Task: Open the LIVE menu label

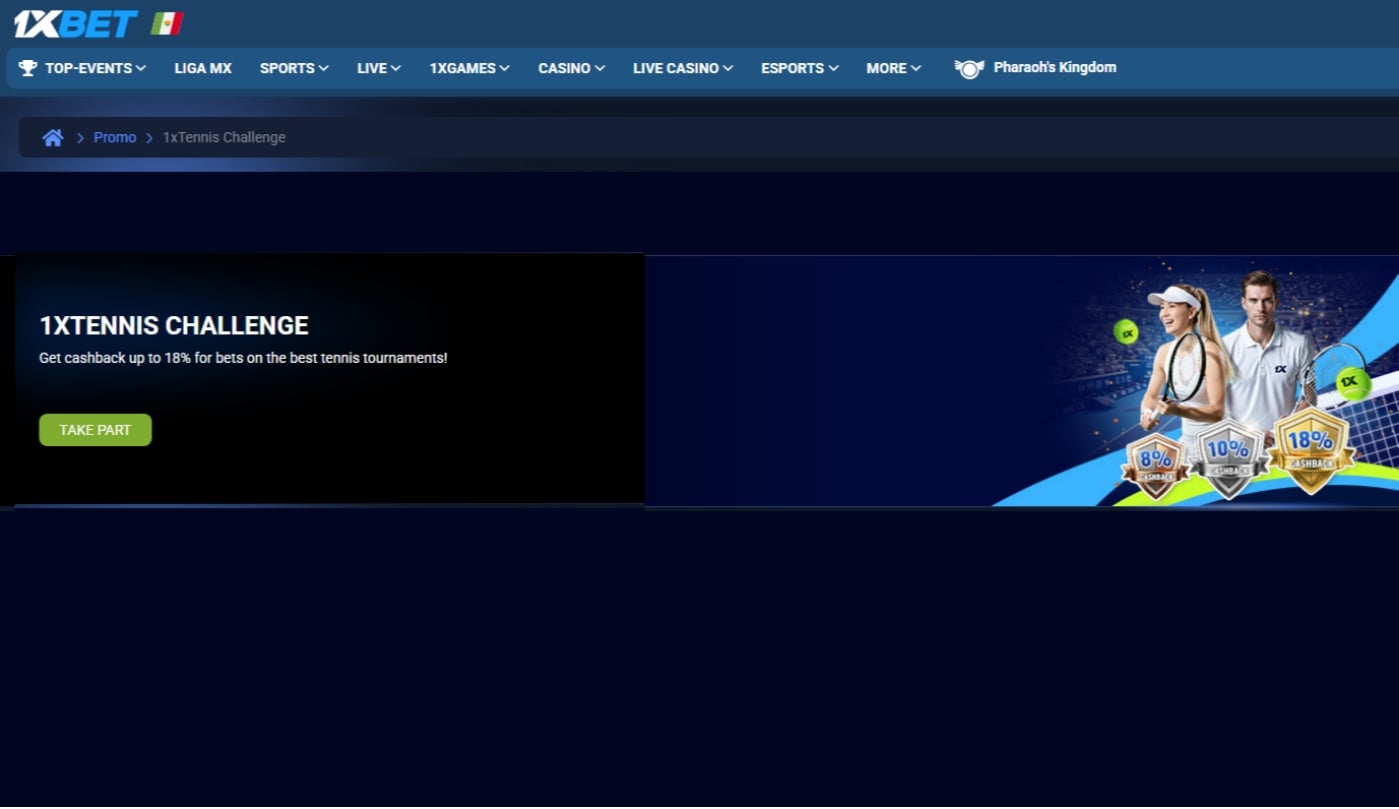Action: point(372,68)
